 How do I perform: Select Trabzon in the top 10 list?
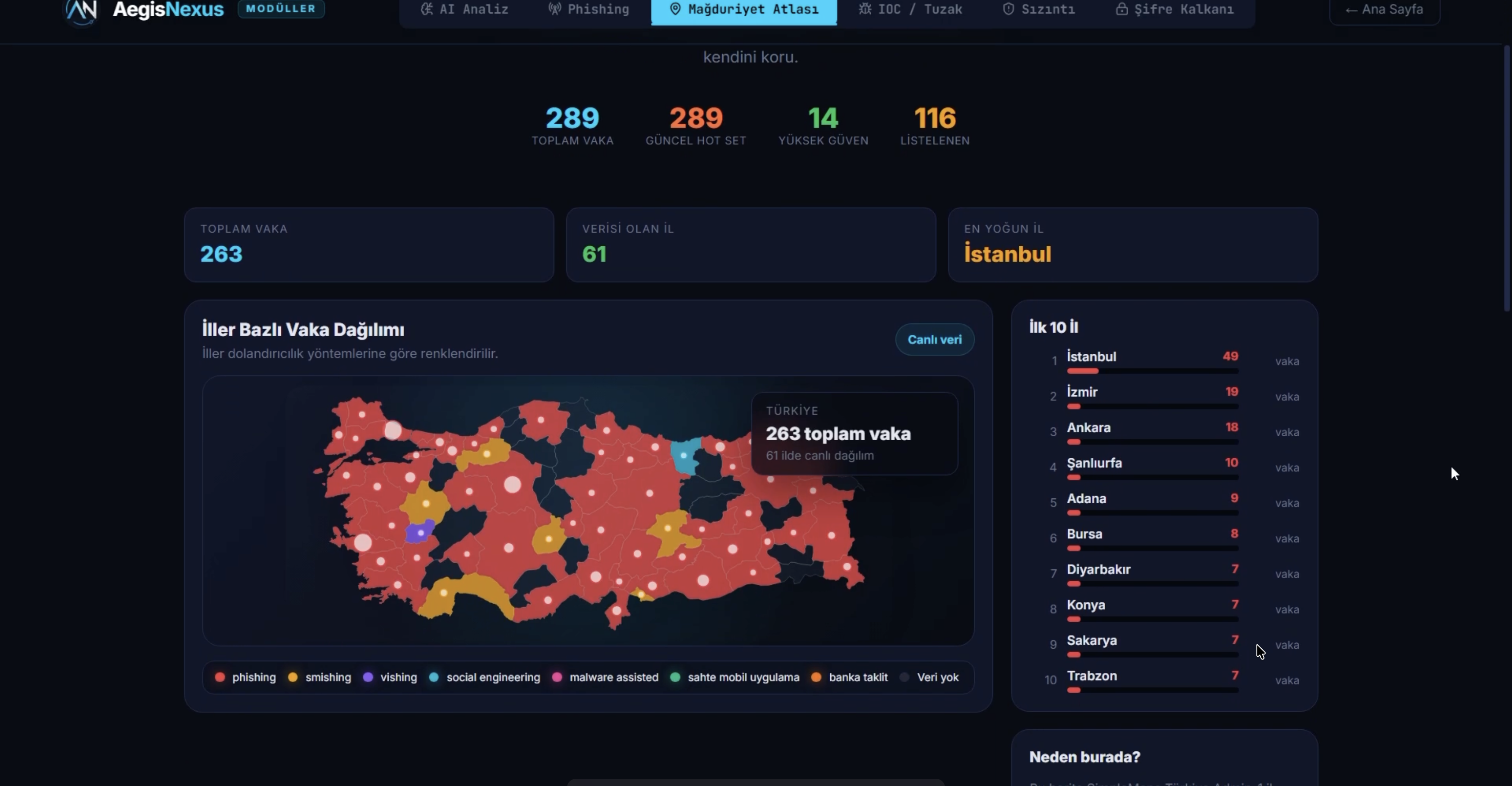(1164, 680)
